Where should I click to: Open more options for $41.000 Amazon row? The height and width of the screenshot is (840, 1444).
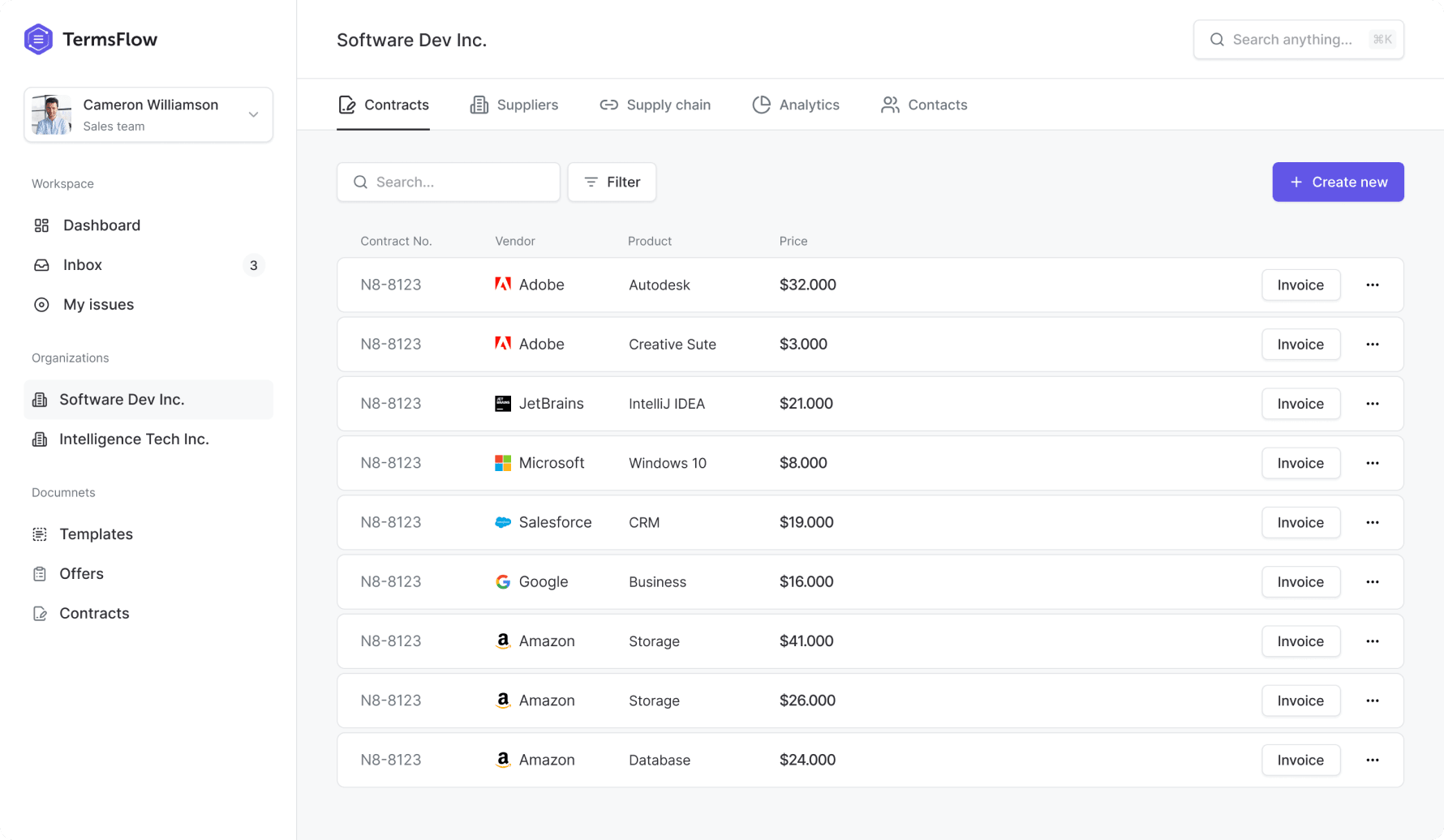click(1372, 641)
